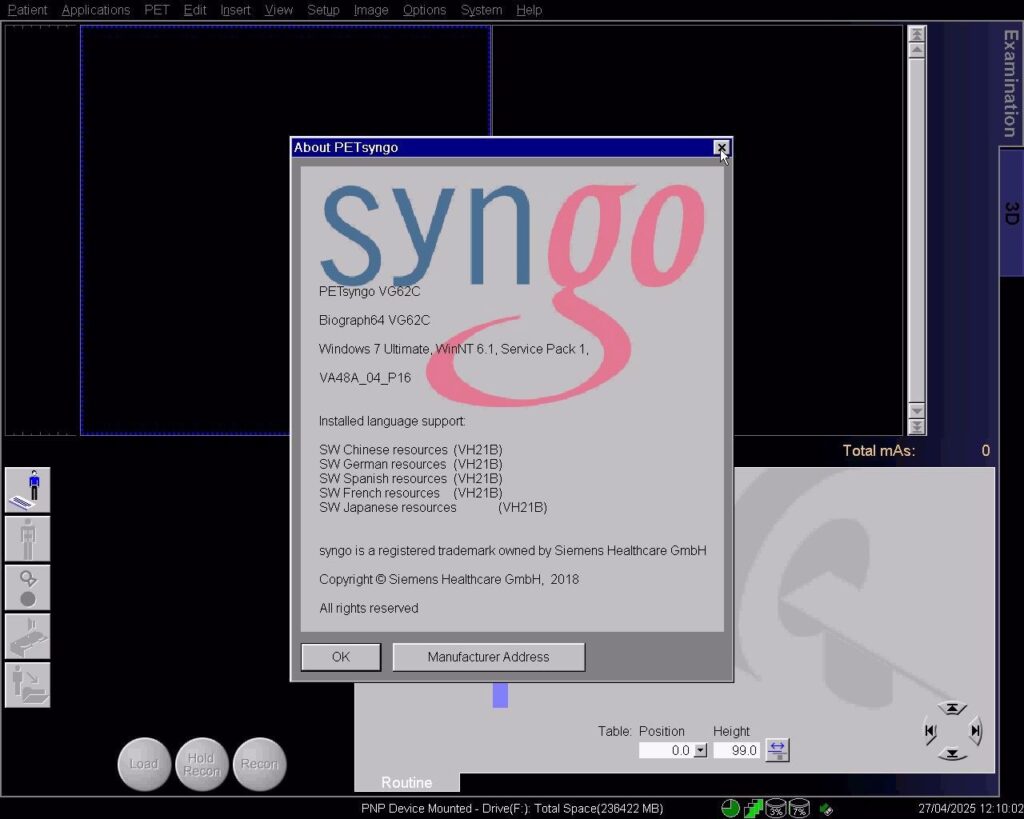Click the green pie chart status icon
The height and width of the screenshot is (819, 1024).
(x=730, y=809)
